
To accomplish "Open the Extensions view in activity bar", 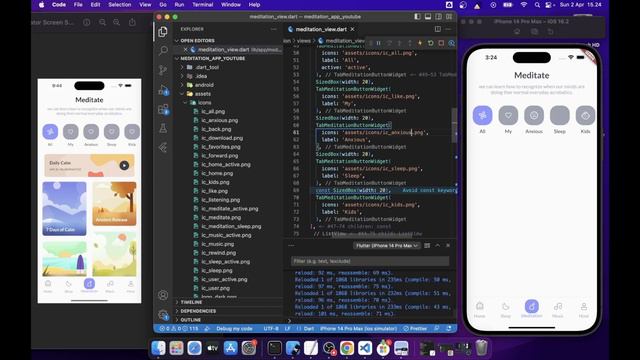I will pos(163,109).
